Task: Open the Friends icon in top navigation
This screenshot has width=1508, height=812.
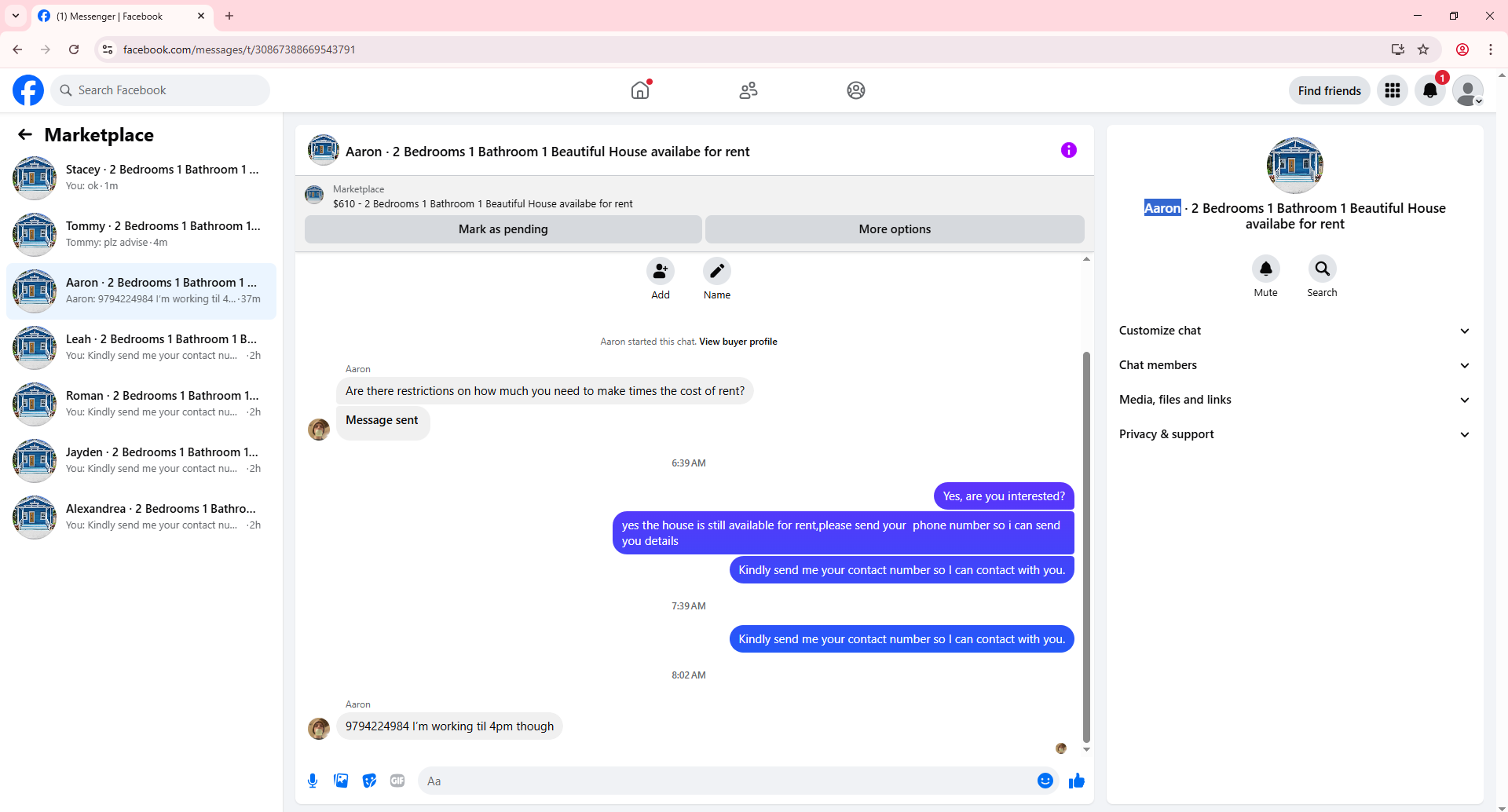Action: pyautogui.click(x=749, y=90)
